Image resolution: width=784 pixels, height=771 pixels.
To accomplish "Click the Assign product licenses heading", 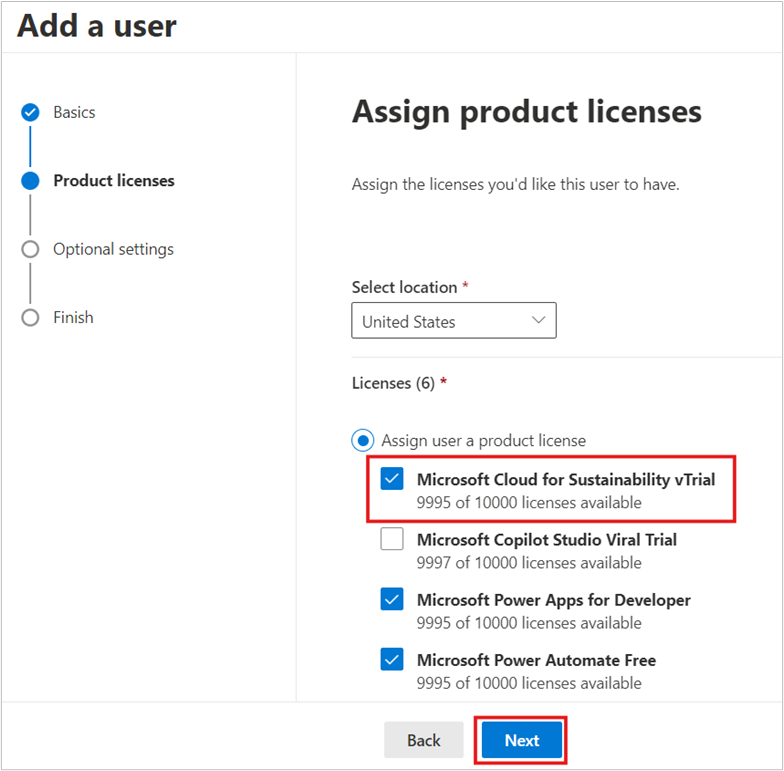I will click(x=527, y=112).
